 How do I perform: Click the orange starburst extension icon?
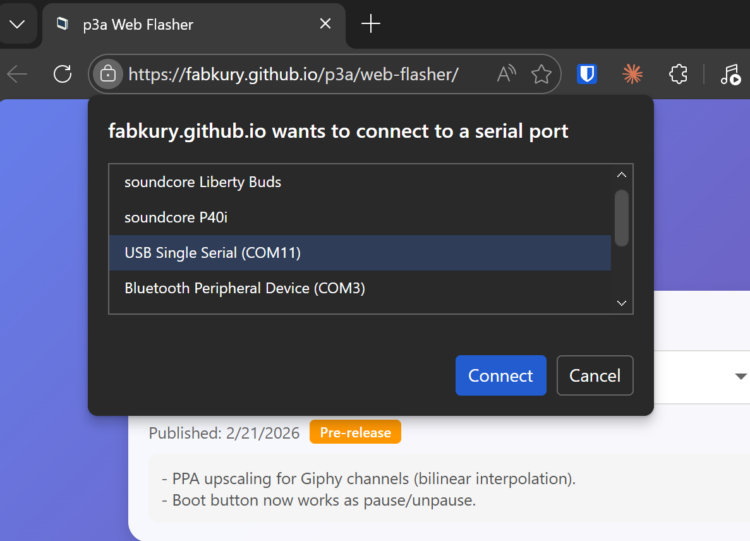(632, 74)
